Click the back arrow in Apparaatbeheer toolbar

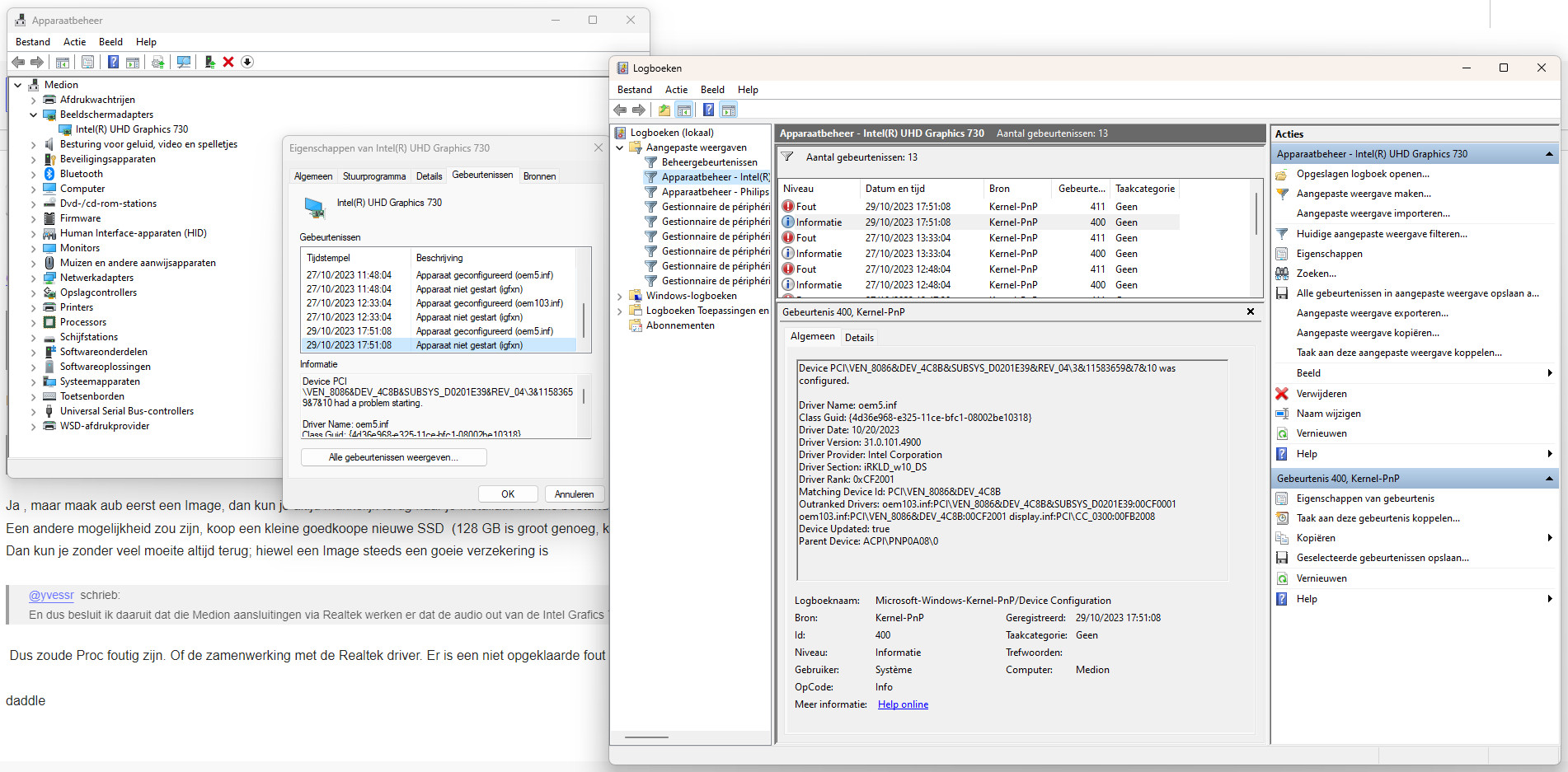18,62
